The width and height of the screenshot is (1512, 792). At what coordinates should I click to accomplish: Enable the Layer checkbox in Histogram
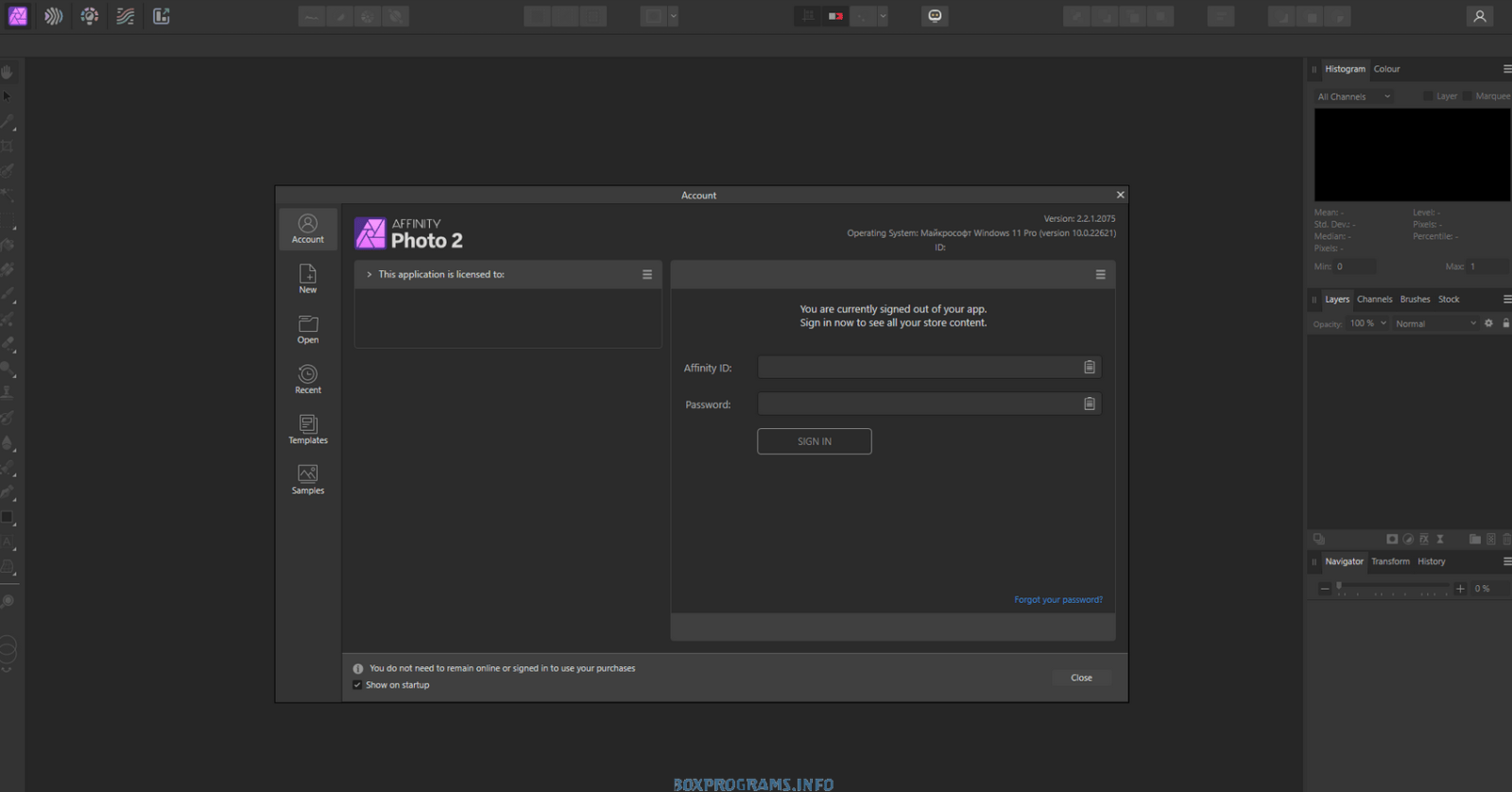point(1428,96)
